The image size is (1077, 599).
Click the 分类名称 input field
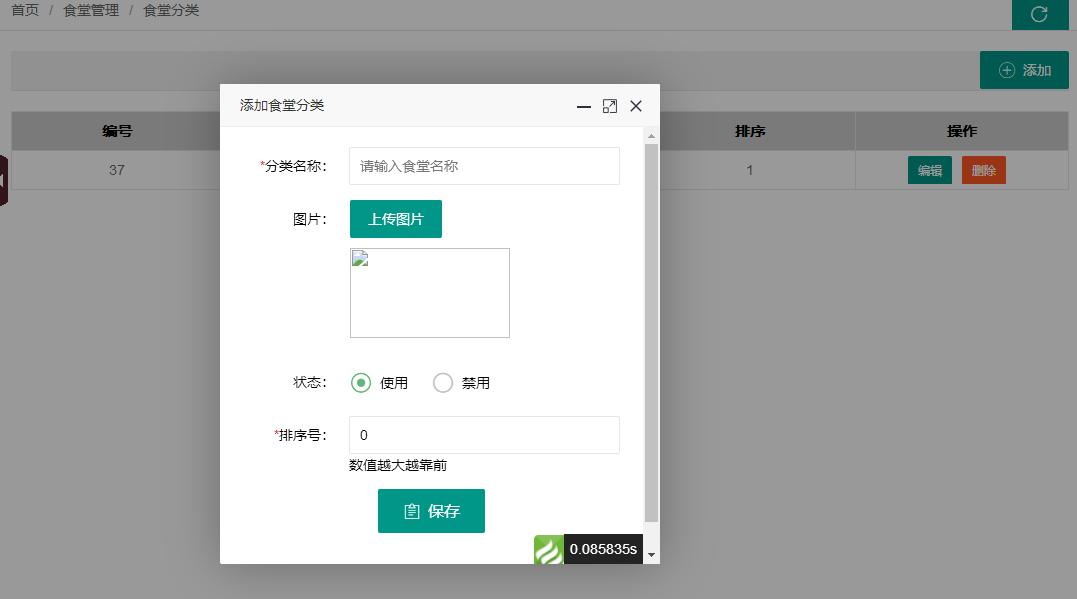[x=484, y=166]
